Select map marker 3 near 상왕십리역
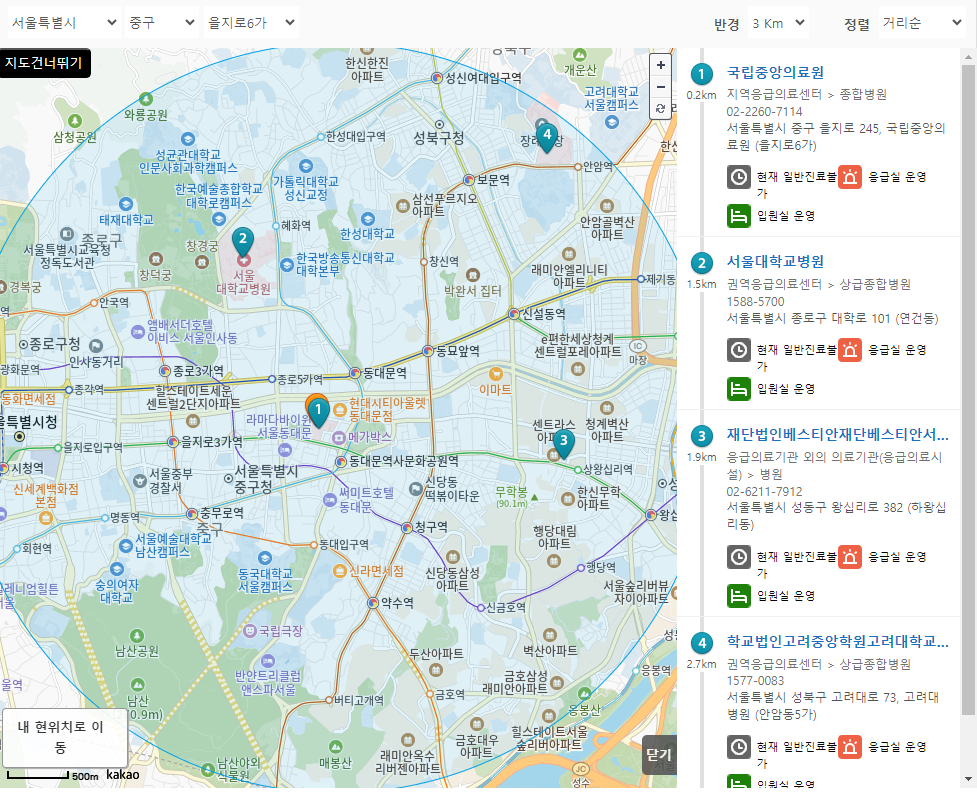Image resolution: width=977 pixels, height=808 pixels. 563,443
